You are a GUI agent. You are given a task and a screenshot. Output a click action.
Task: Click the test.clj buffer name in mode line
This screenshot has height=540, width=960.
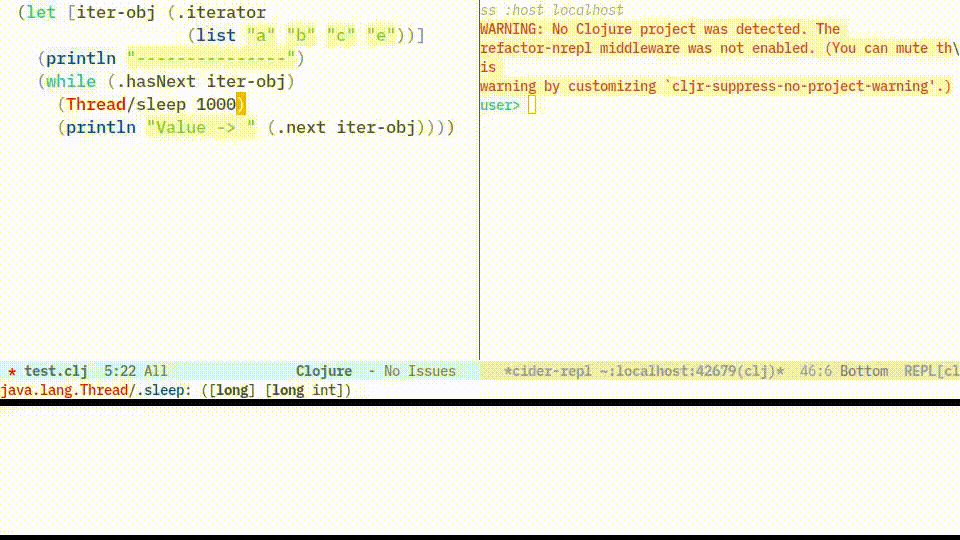(56, 371)
